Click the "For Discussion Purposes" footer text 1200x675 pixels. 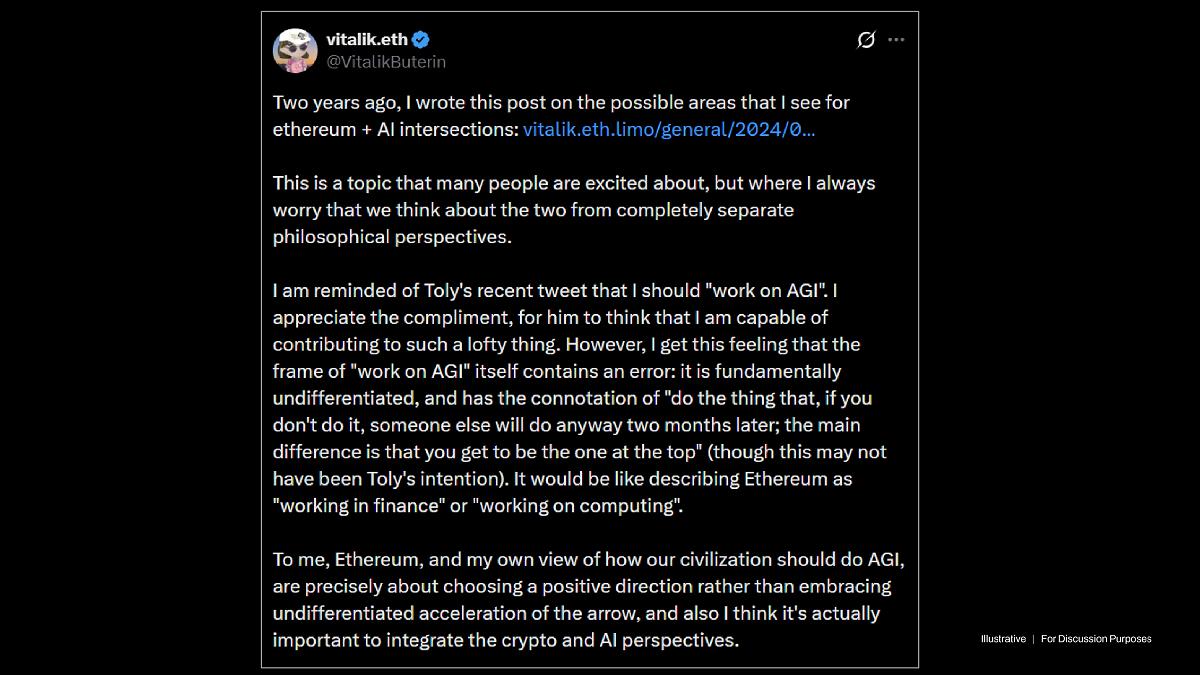(1096, 639)
